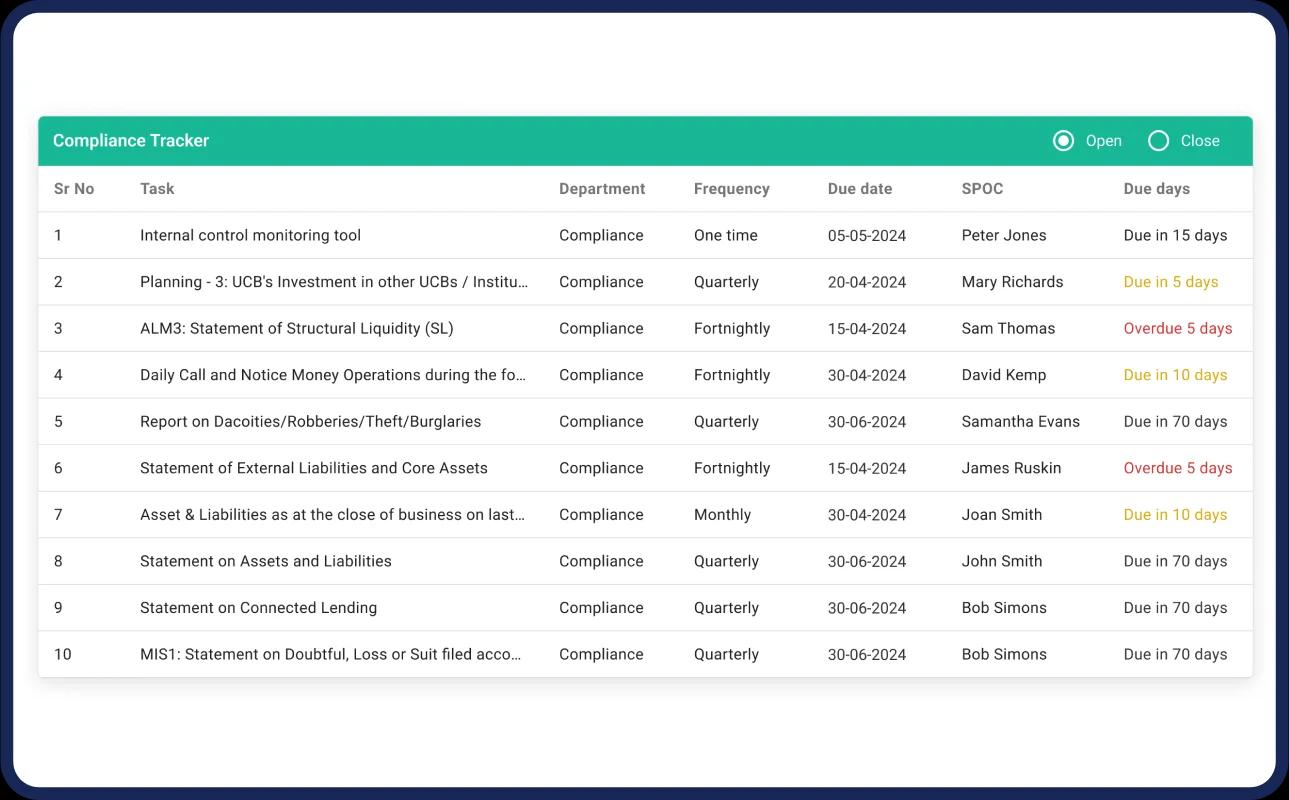Click SPOC name John Smith
Image resolution: width=1289 pixels, height=800 pixels.
(x=1002, y=561)
